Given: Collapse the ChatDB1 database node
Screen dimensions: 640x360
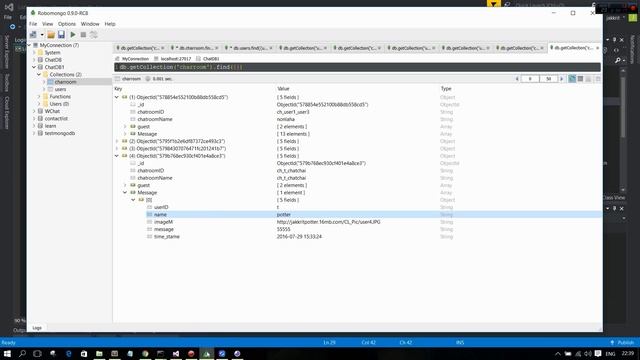Looking at the screenshot, I should (34, 67).
